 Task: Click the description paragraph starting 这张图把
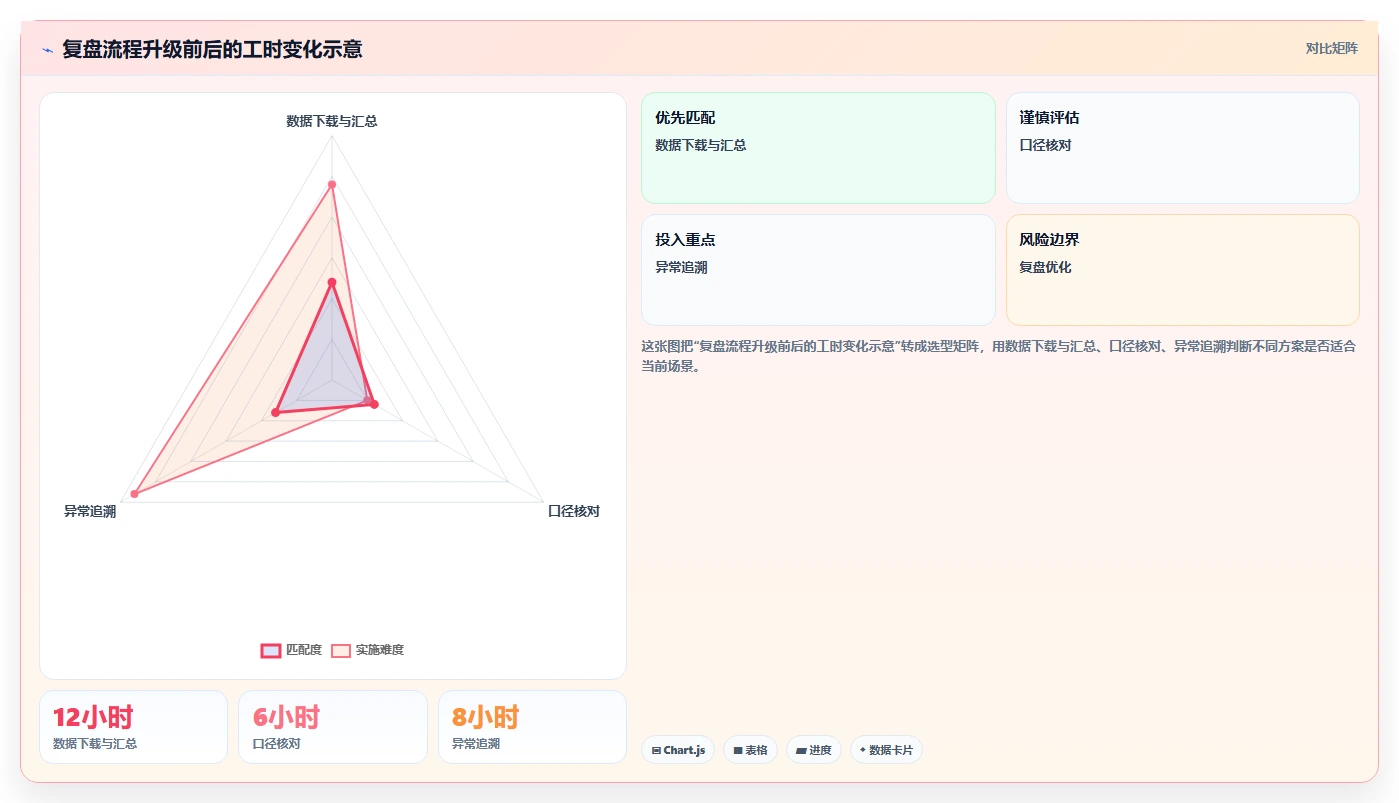[999, 356]
